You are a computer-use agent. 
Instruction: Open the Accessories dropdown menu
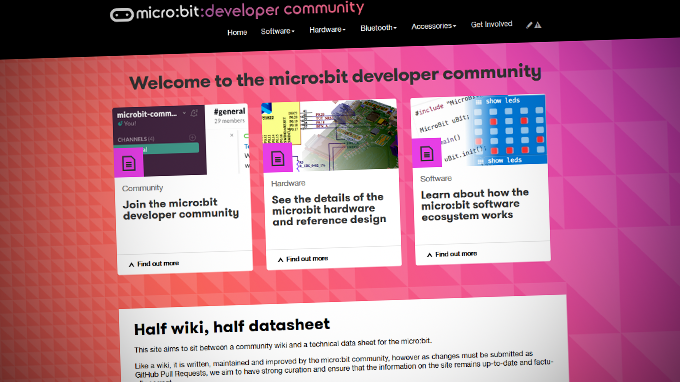click(x=434, y=26)
